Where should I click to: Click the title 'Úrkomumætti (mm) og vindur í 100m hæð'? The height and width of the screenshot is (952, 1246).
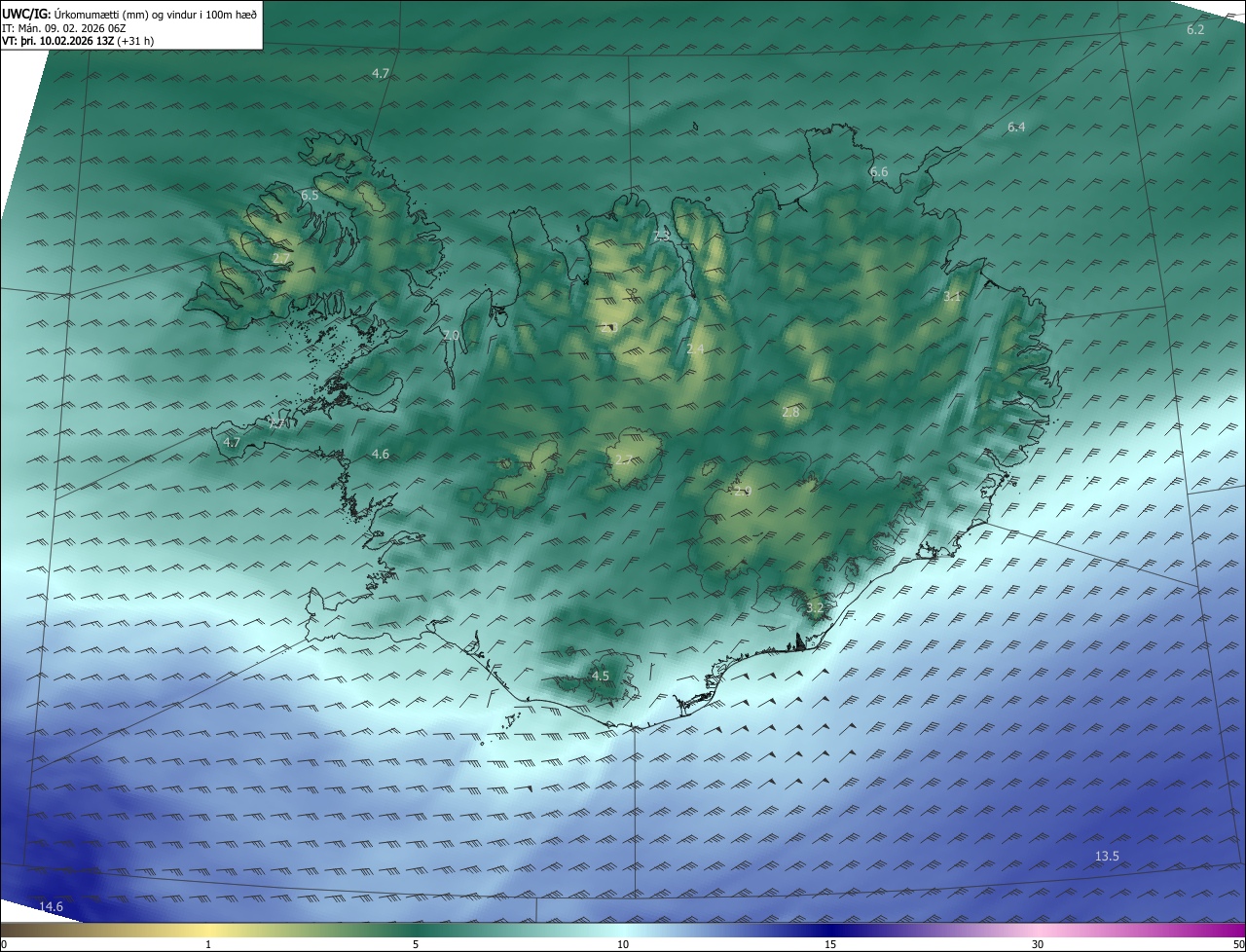point(156,15)
